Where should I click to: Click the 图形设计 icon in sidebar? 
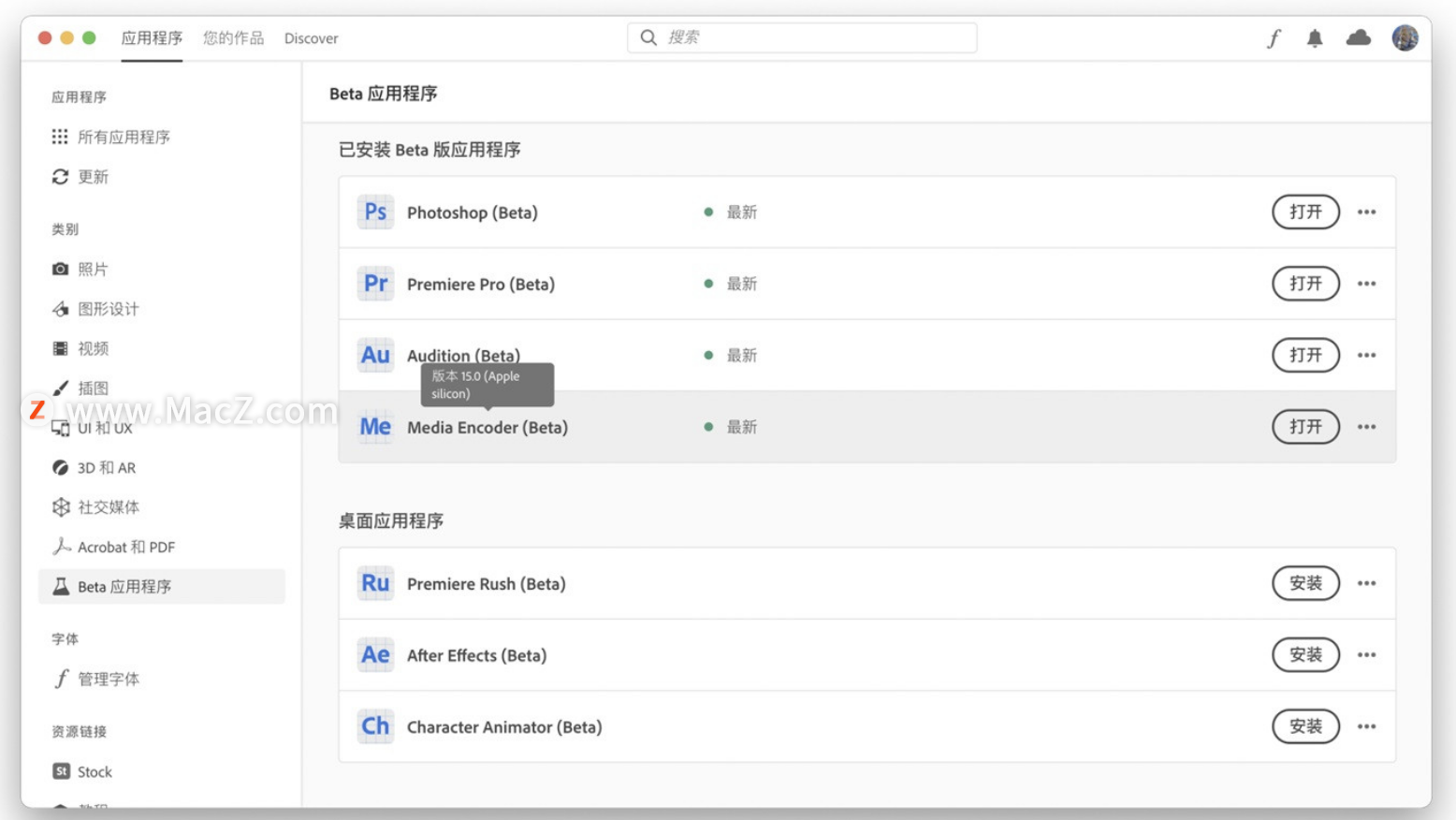coord(60,309)
